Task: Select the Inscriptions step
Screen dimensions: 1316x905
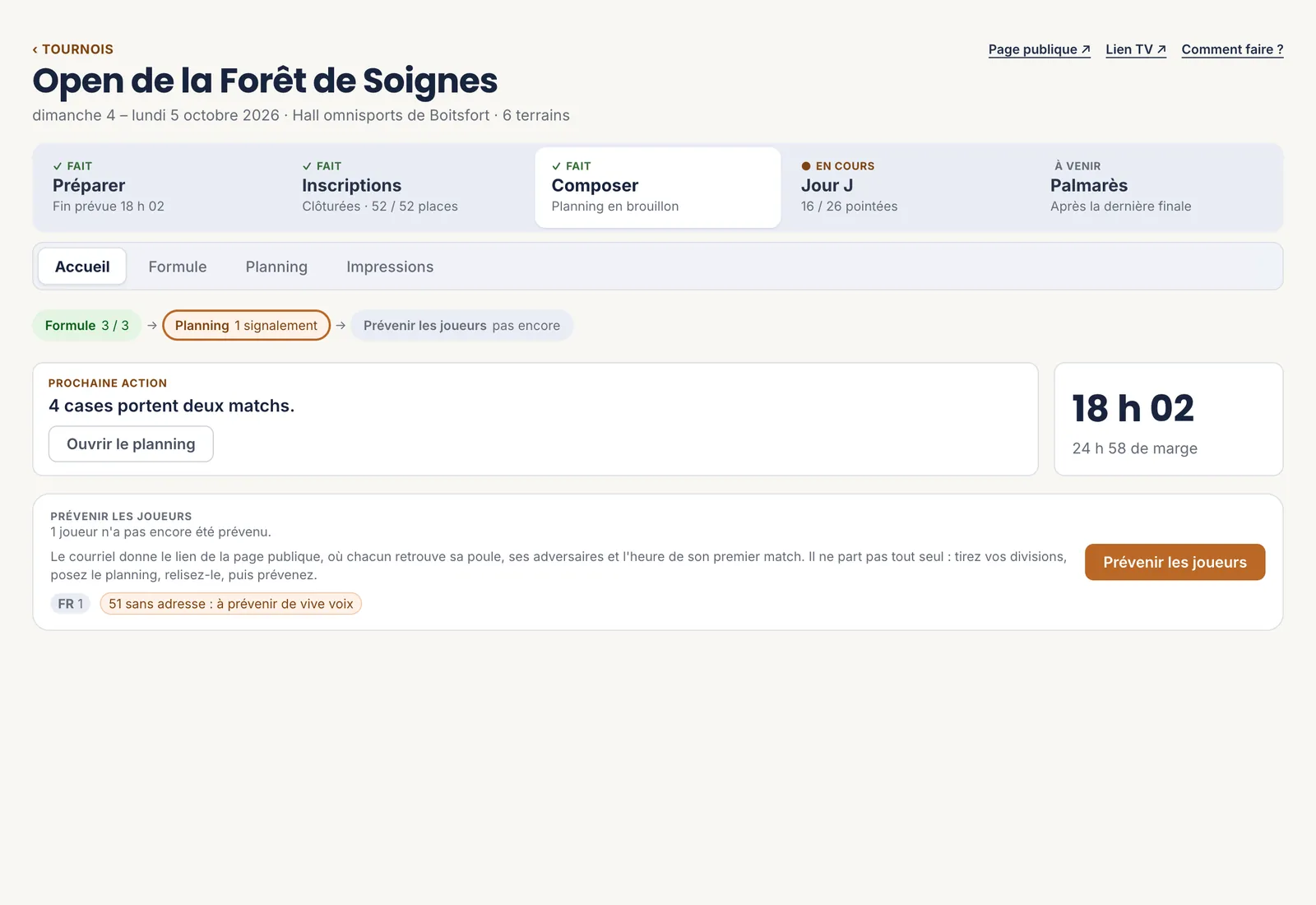Action: tap(408, 188)
